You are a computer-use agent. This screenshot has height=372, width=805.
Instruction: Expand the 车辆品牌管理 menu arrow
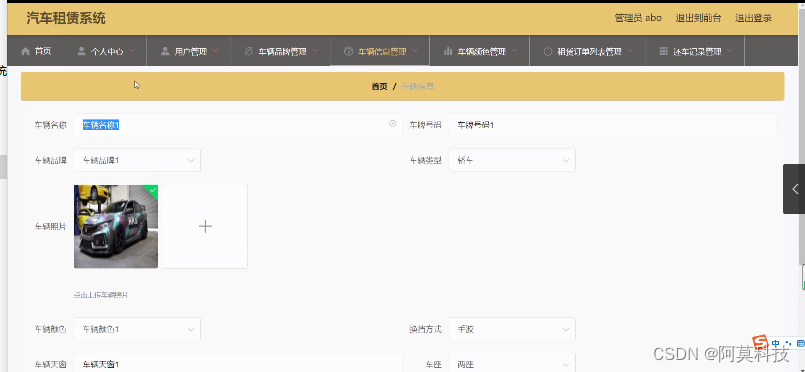coord(315,51)
